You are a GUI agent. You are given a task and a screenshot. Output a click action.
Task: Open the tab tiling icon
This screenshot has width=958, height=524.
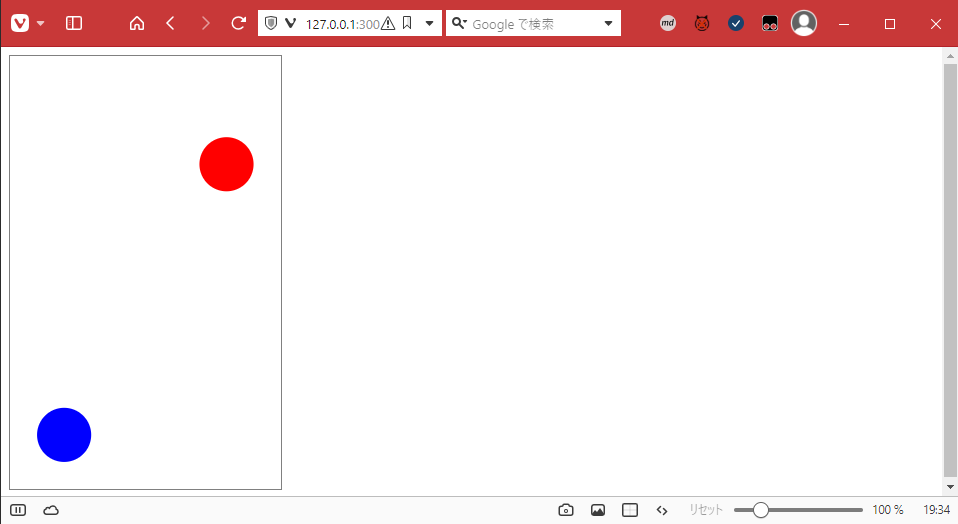pos(630,510)
